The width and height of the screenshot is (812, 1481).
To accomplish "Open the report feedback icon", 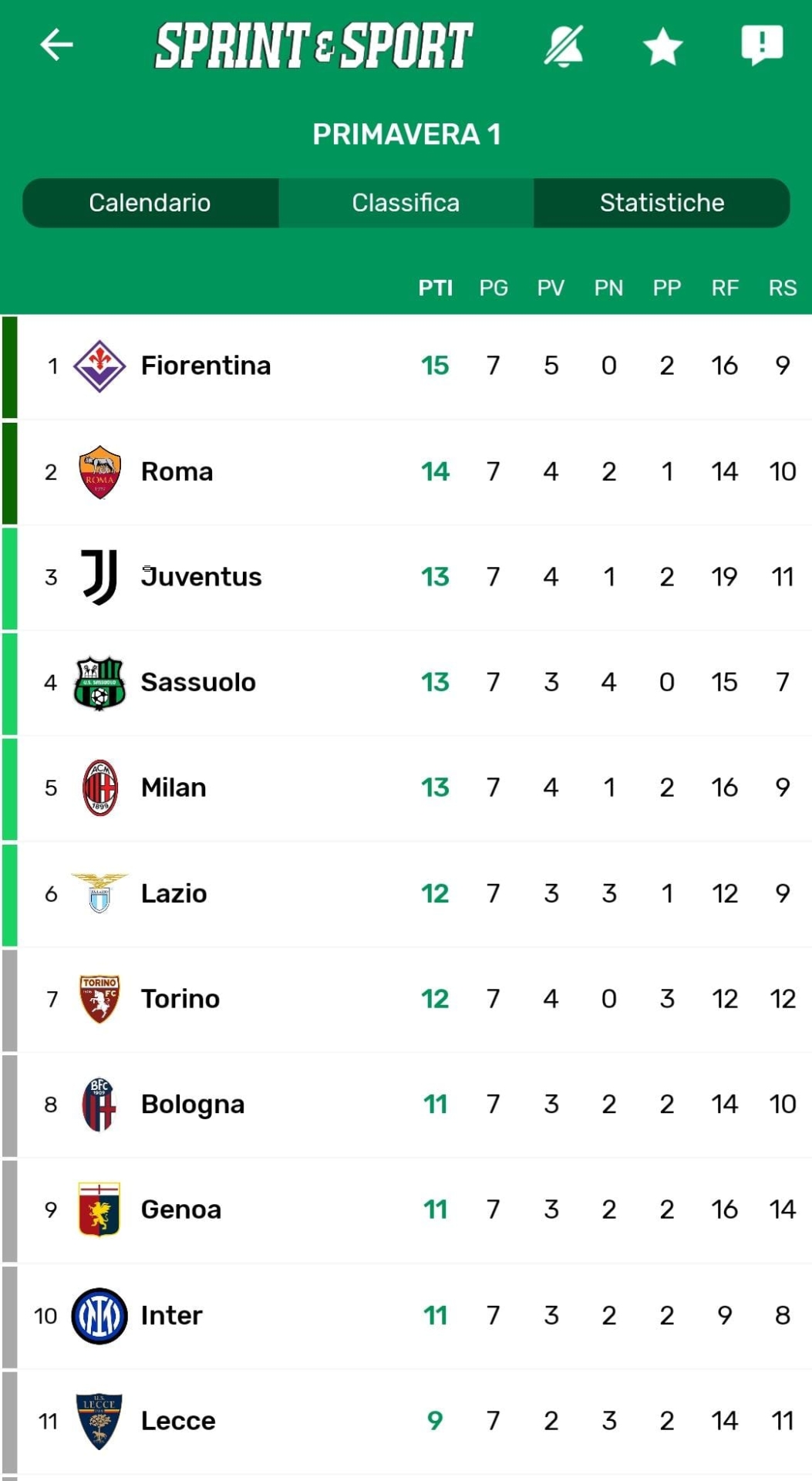I will (x=762, y=46).
